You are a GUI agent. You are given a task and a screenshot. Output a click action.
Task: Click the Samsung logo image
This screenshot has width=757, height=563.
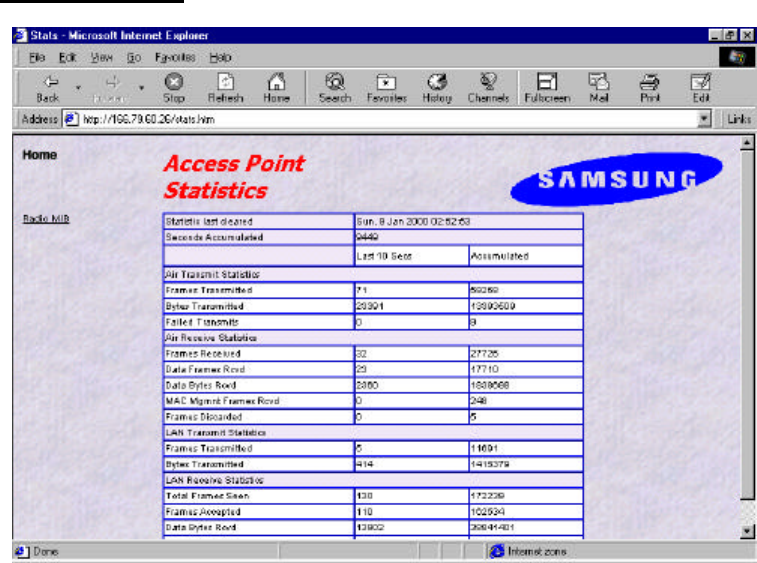617,179
